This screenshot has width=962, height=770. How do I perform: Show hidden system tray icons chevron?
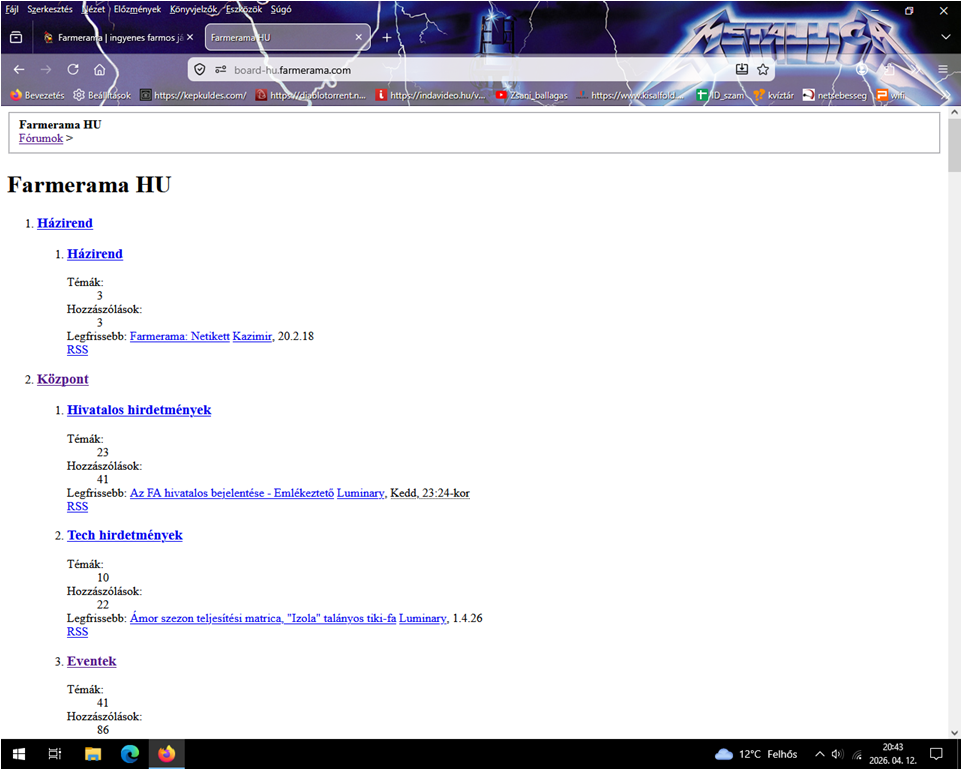[820, 754]
